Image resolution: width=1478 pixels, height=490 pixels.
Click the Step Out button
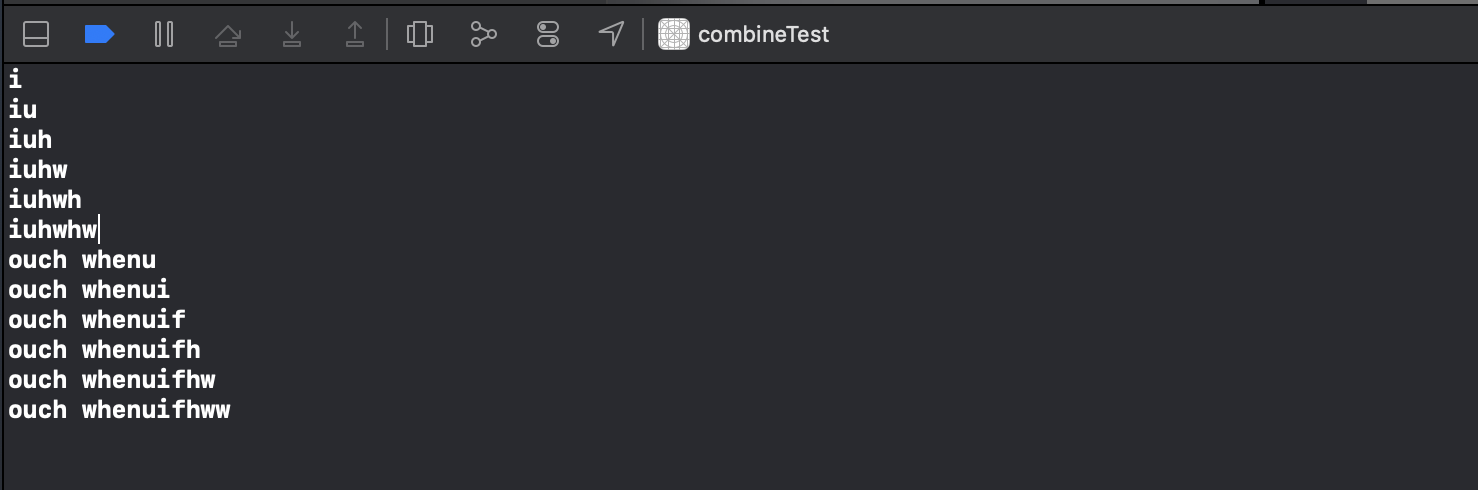click(x=355, y=35)
